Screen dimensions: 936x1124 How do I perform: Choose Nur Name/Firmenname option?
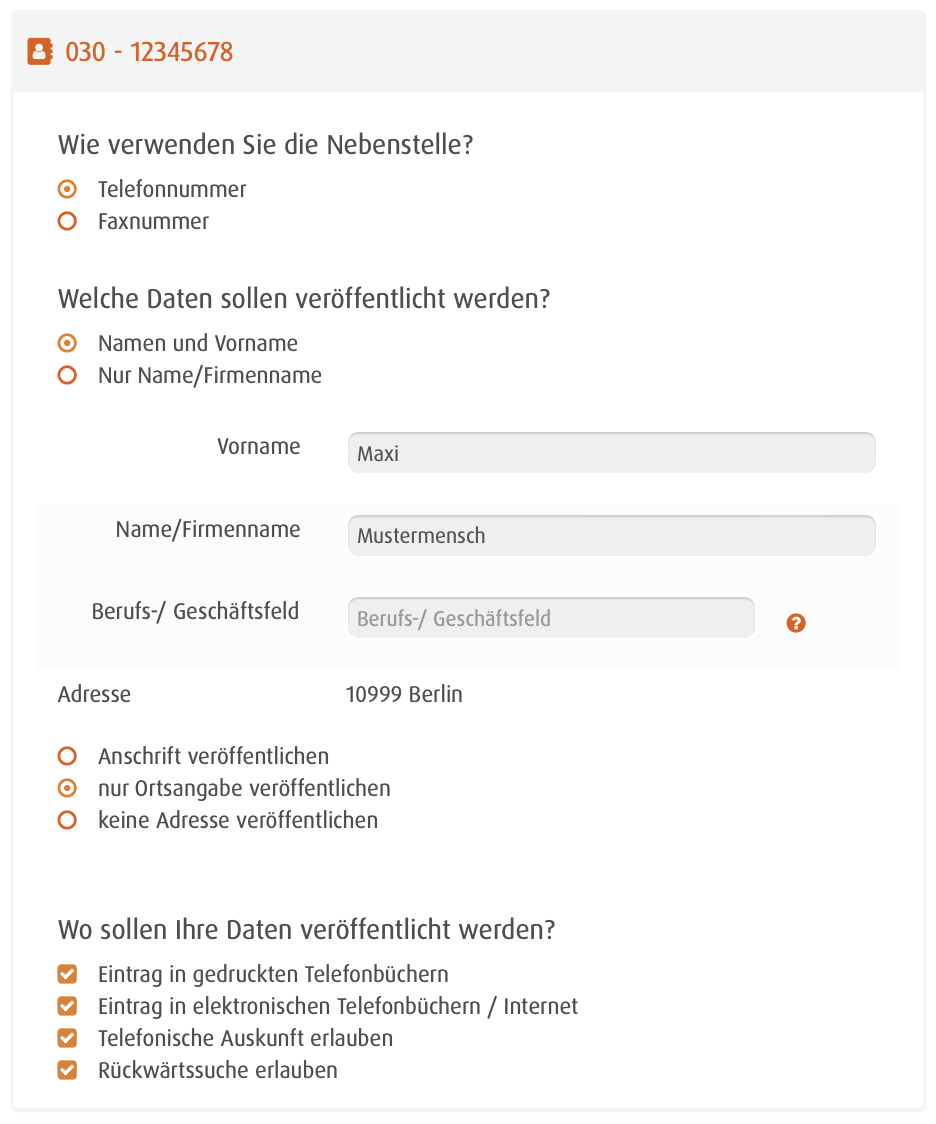coord(67,375)
